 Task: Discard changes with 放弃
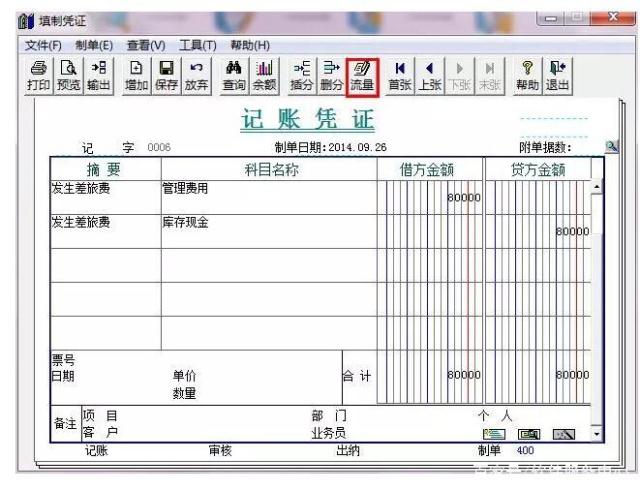[196, 76]
